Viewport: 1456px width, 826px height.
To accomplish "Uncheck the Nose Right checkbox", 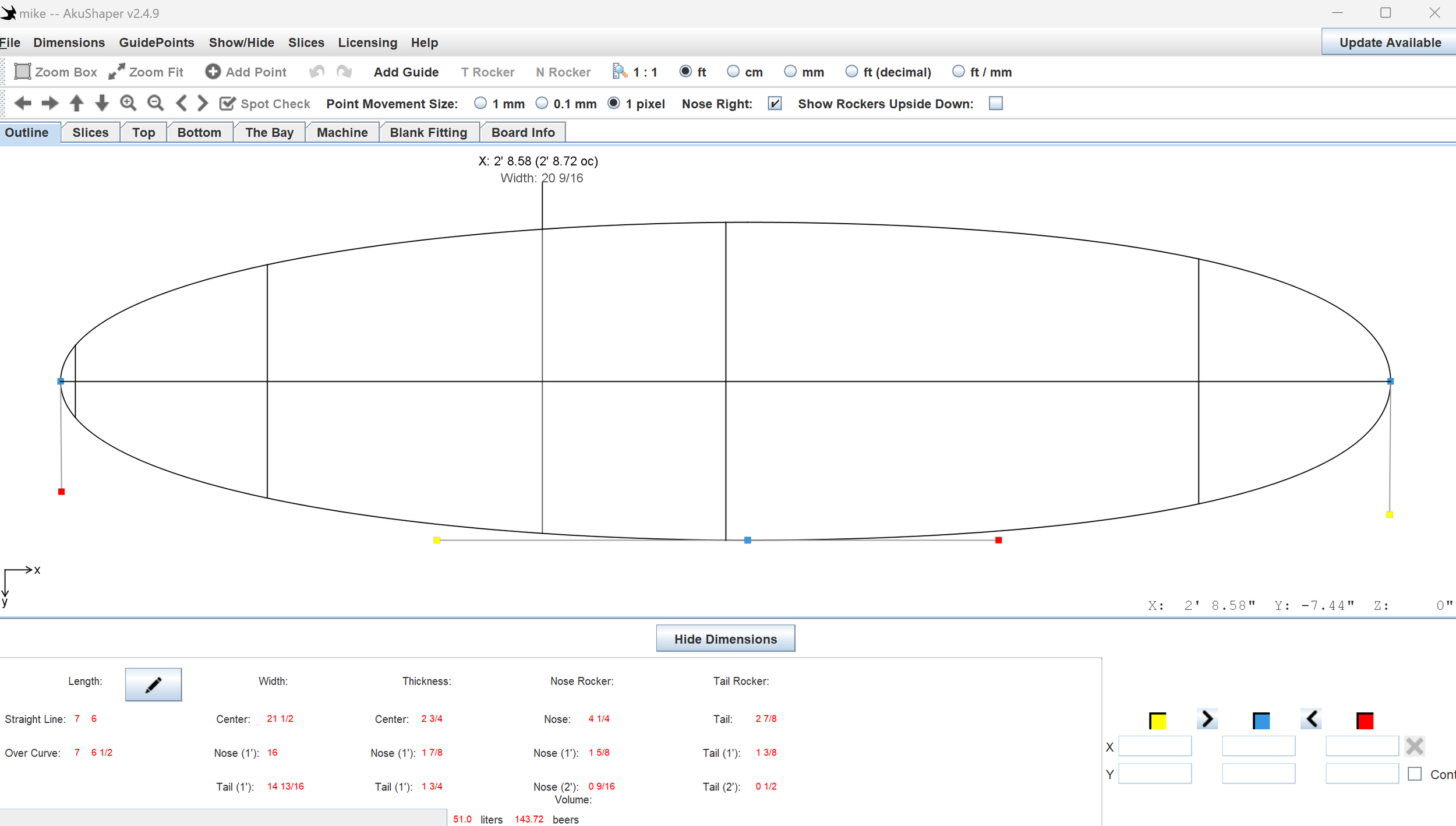I will [x=775, y=103].
